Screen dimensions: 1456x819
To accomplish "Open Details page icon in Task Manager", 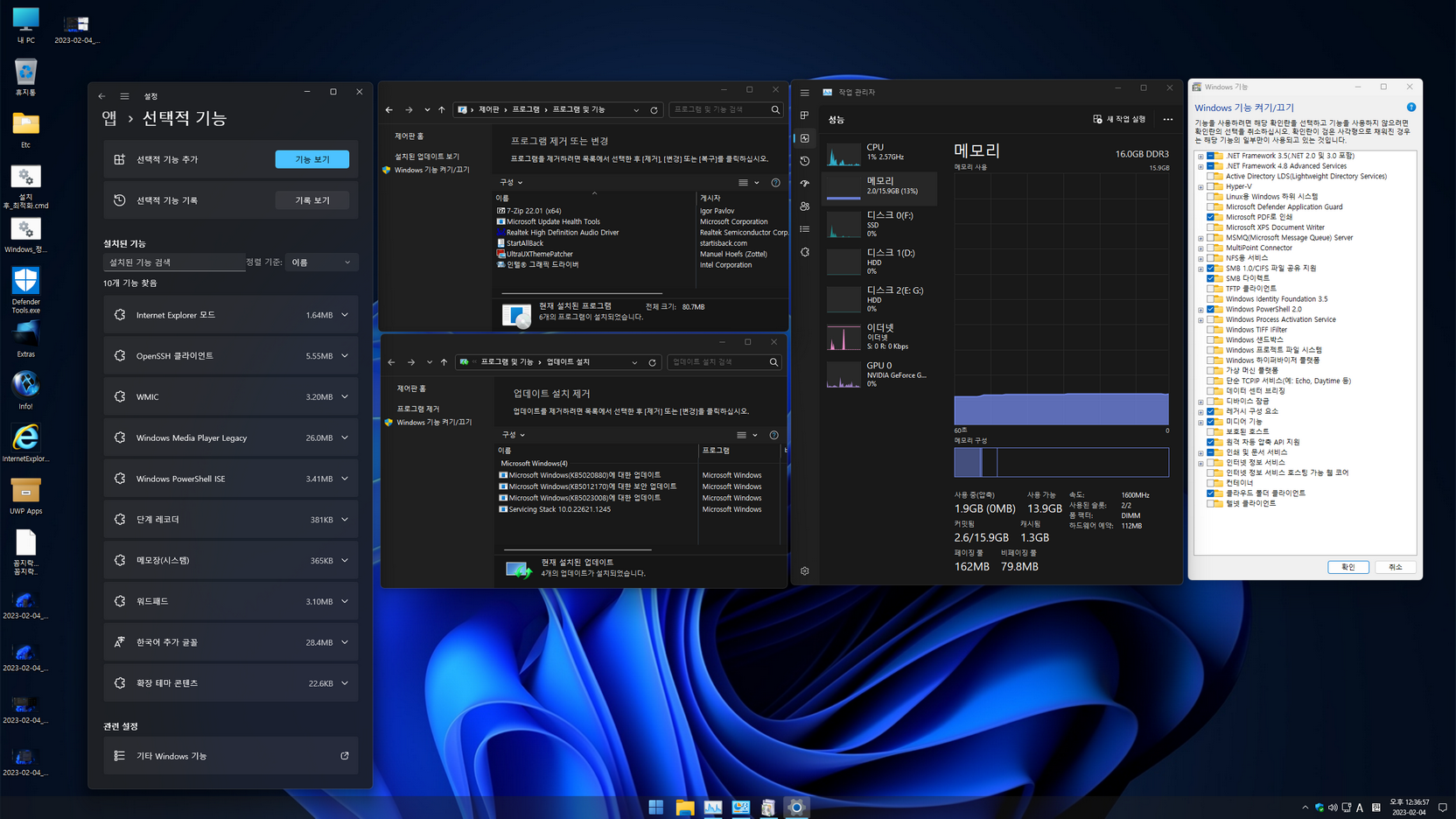I will pyautogui.click(x=805, y=229).
